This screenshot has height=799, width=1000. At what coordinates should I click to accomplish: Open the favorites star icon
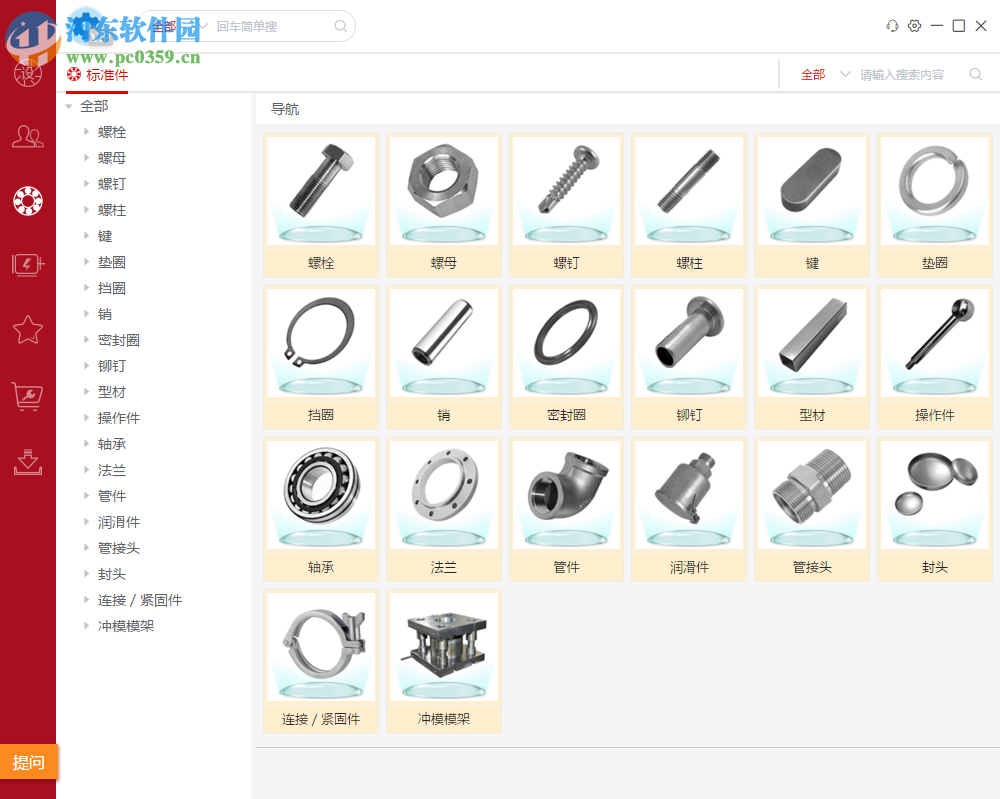27,329
